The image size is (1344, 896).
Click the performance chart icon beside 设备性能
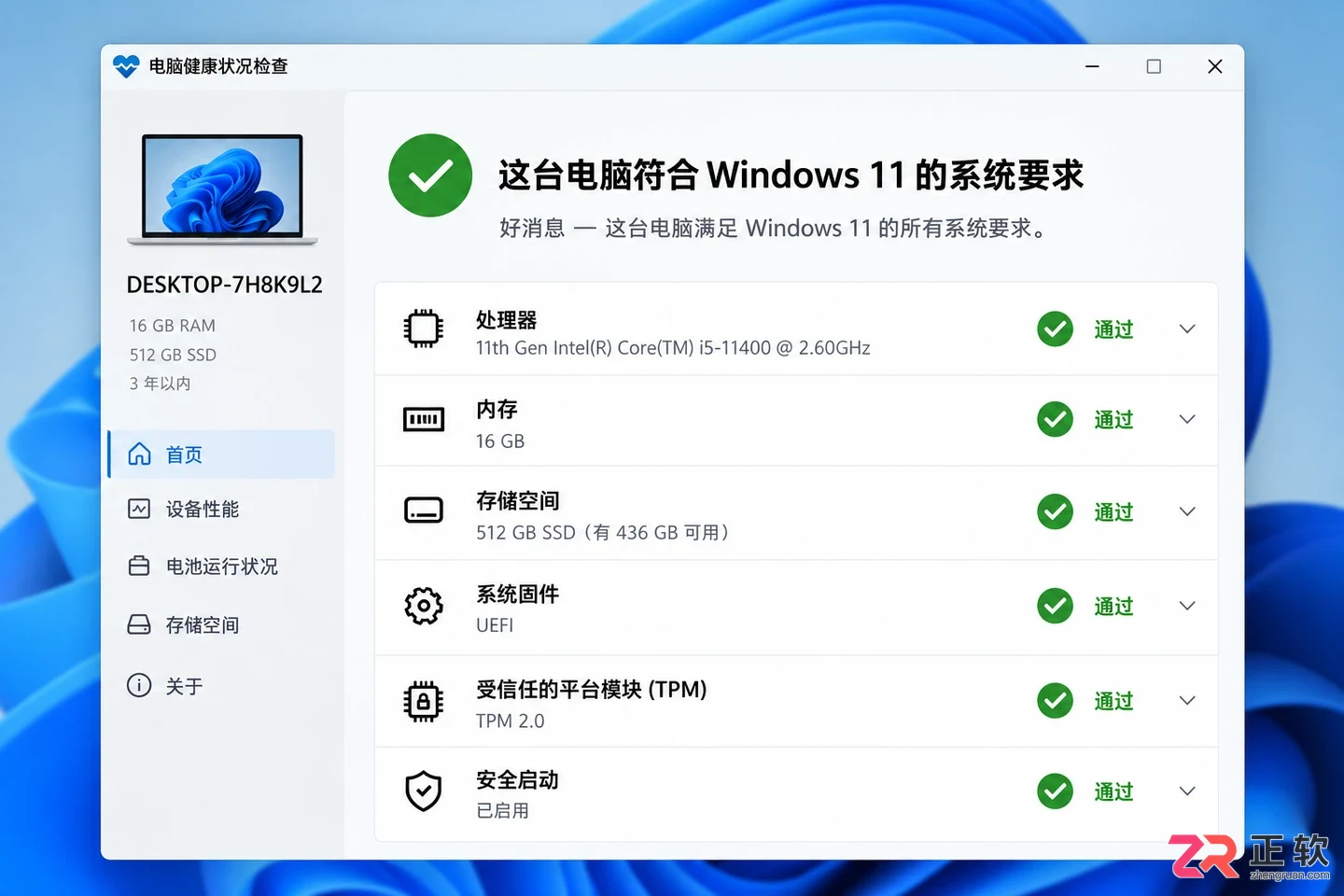tap(139, 509)
